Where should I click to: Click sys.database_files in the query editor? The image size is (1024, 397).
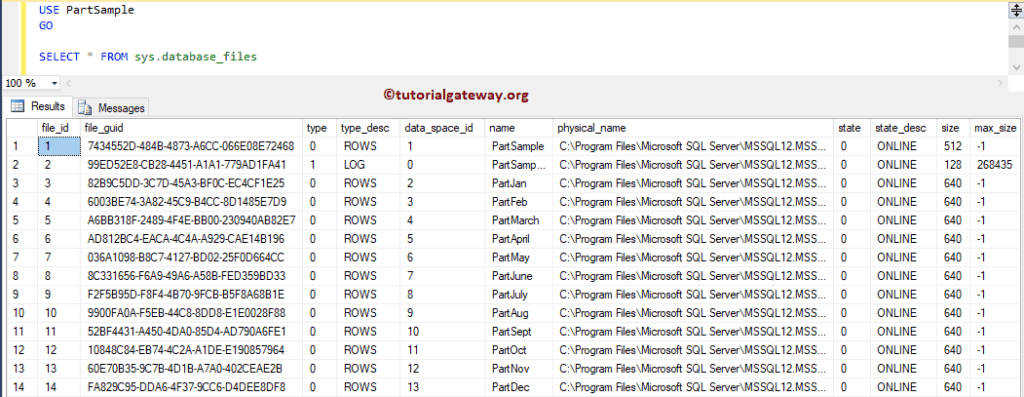click(x=195, y=57)
